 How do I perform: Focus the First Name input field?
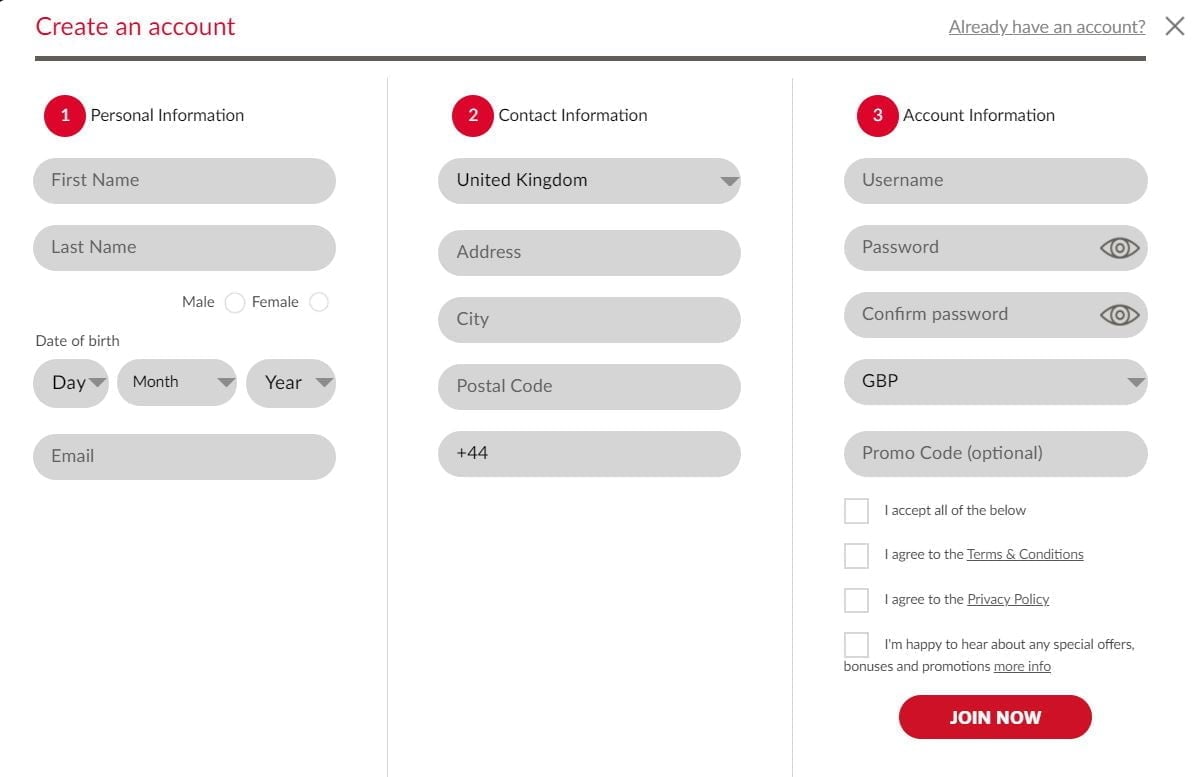tap(184, 181)
